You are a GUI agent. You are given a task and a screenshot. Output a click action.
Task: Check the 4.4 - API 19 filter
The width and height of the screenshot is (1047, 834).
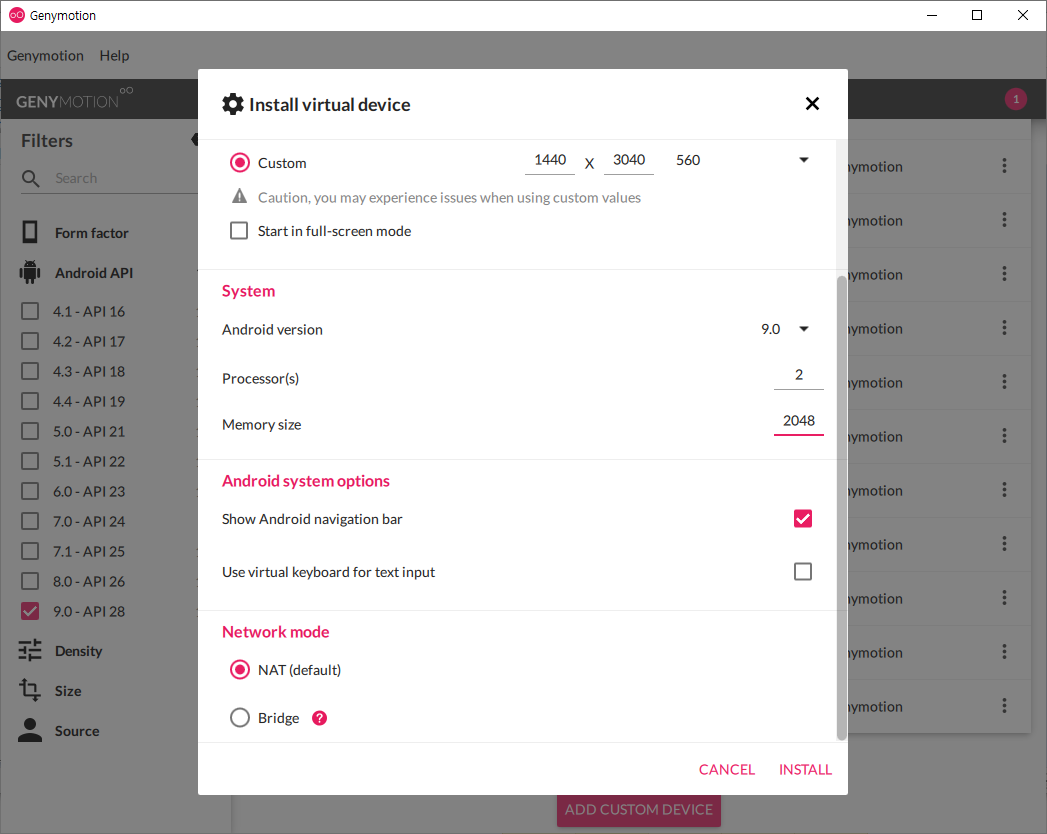tap(30, 401)
